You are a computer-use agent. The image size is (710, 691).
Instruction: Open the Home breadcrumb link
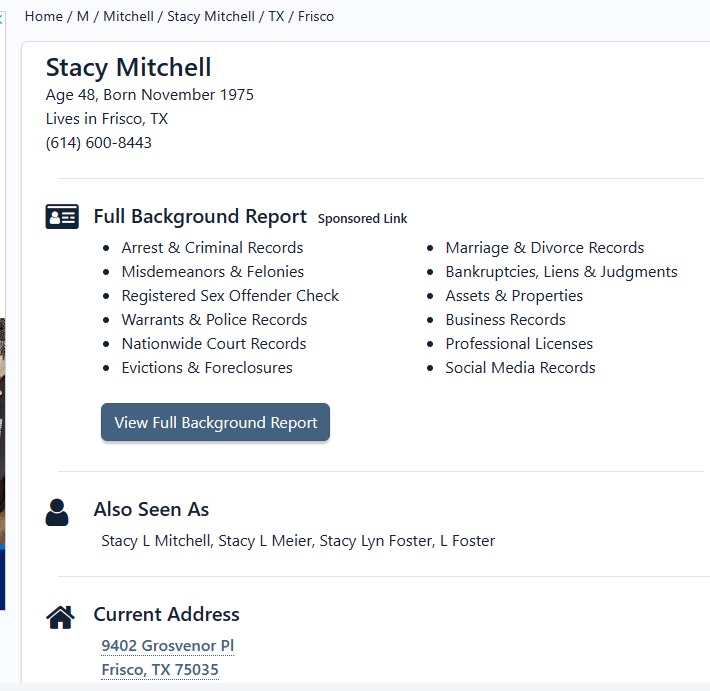pyautogui.click(x=43, y=16)
